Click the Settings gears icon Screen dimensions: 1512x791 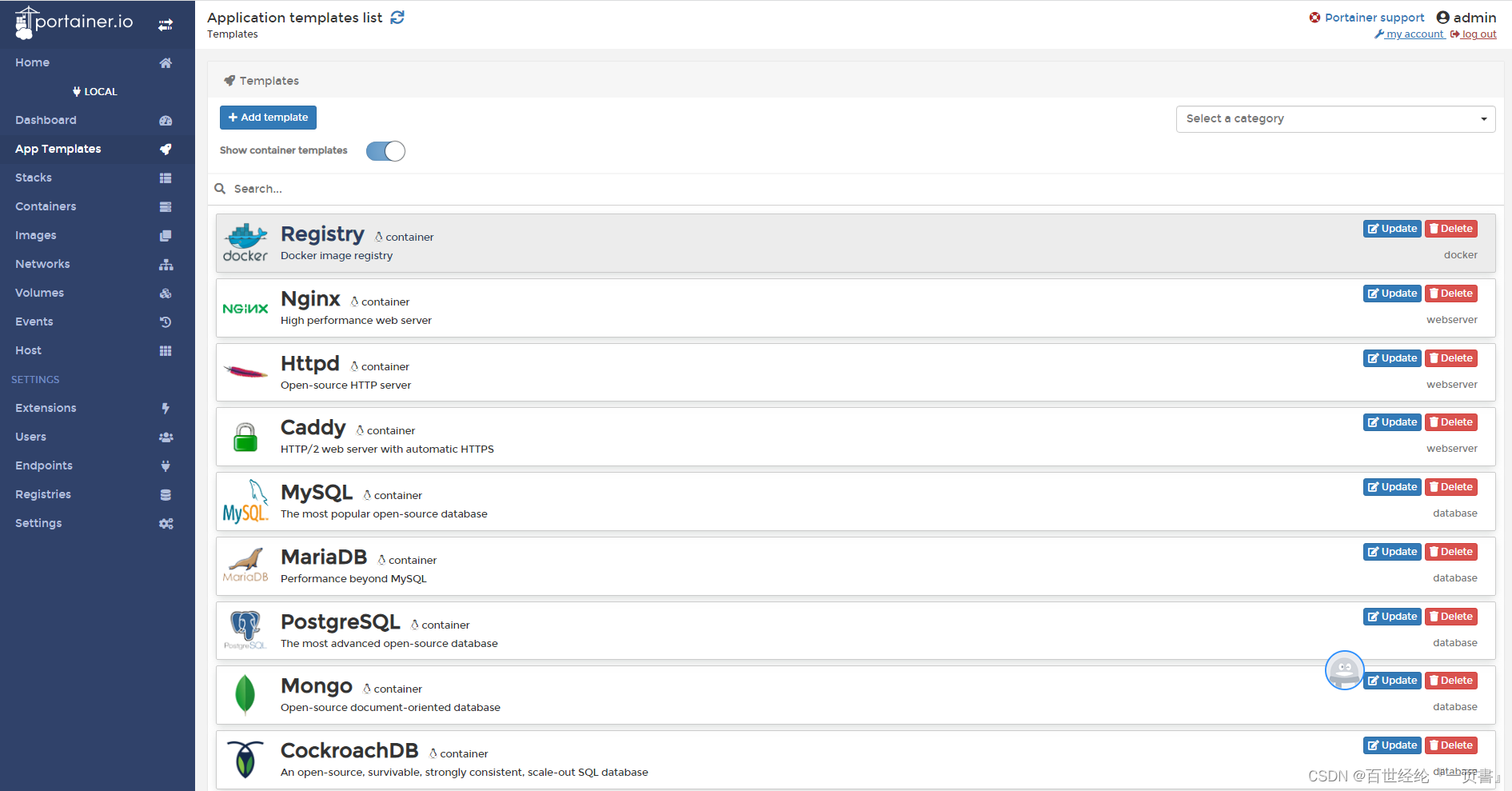coord(166,524)
